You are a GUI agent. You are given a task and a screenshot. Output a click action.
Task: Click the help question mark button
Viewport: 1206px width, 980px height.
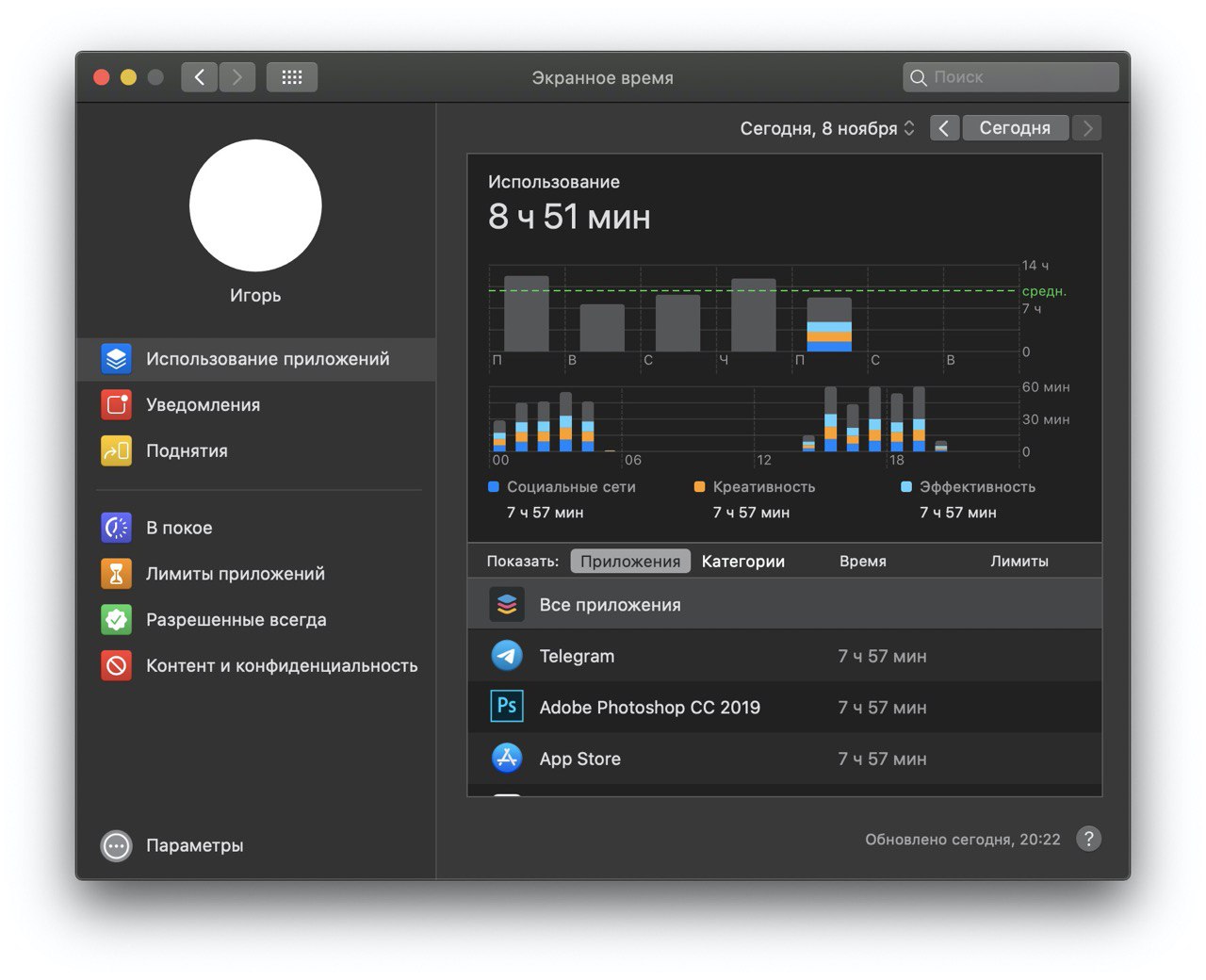pos(1088,839)
